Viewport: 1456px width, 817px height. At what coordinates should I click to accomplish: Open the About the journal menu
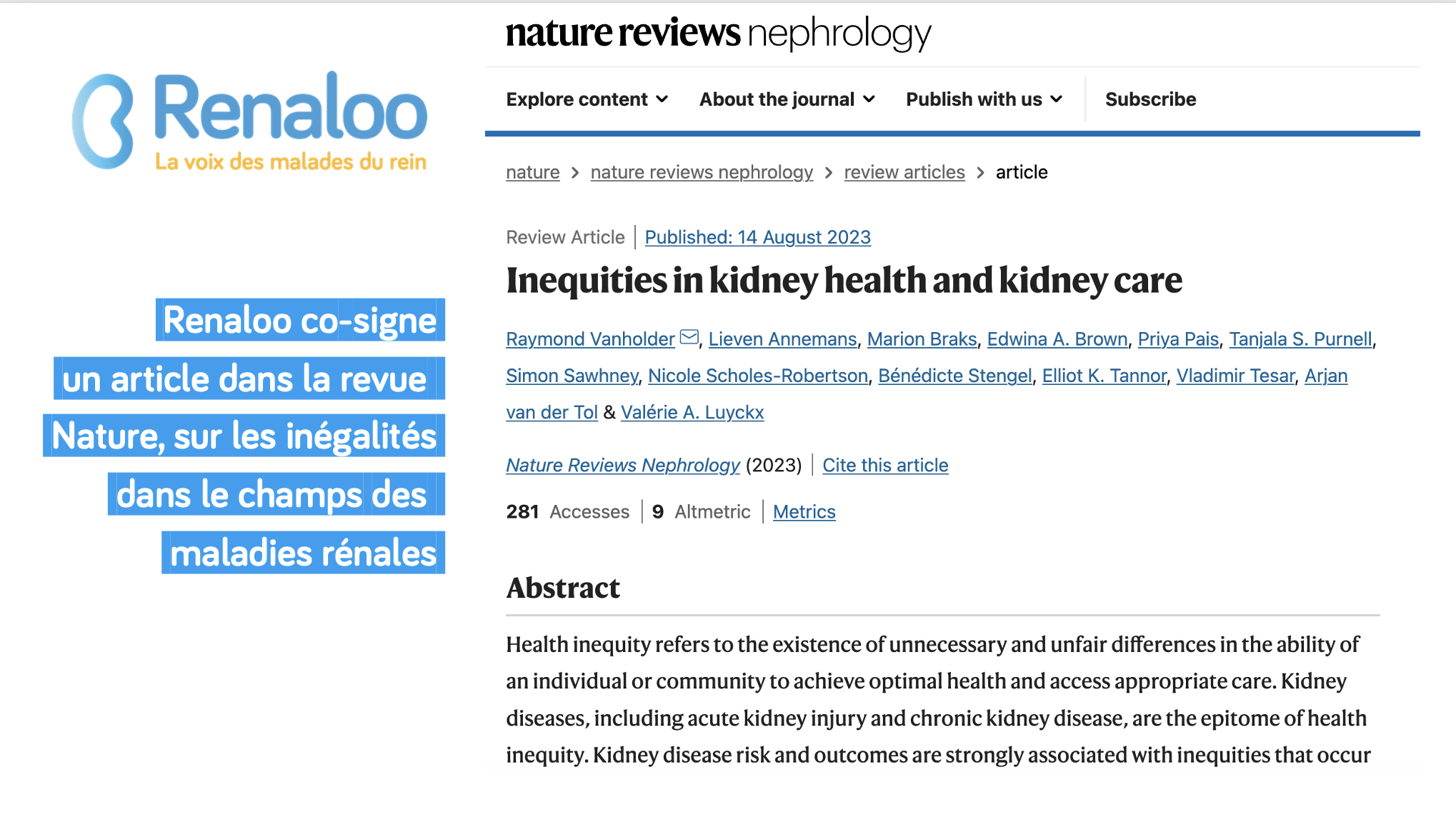pos(787,99)
